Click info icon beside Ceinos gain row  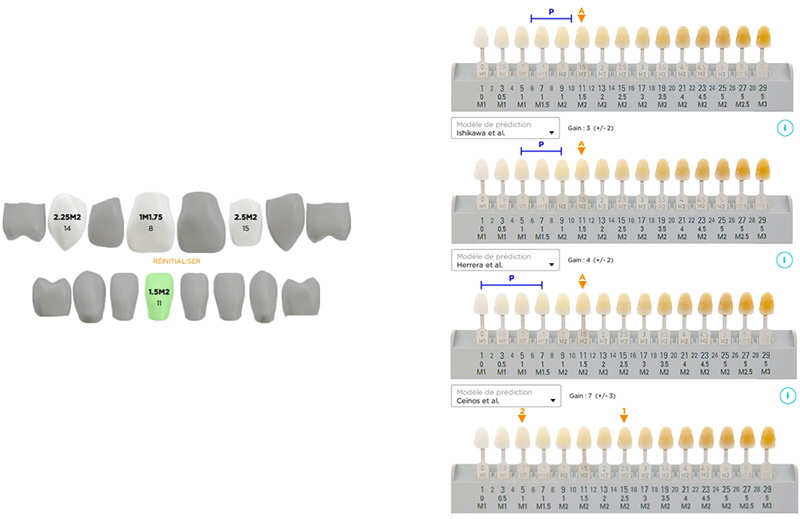pos(786,395)
